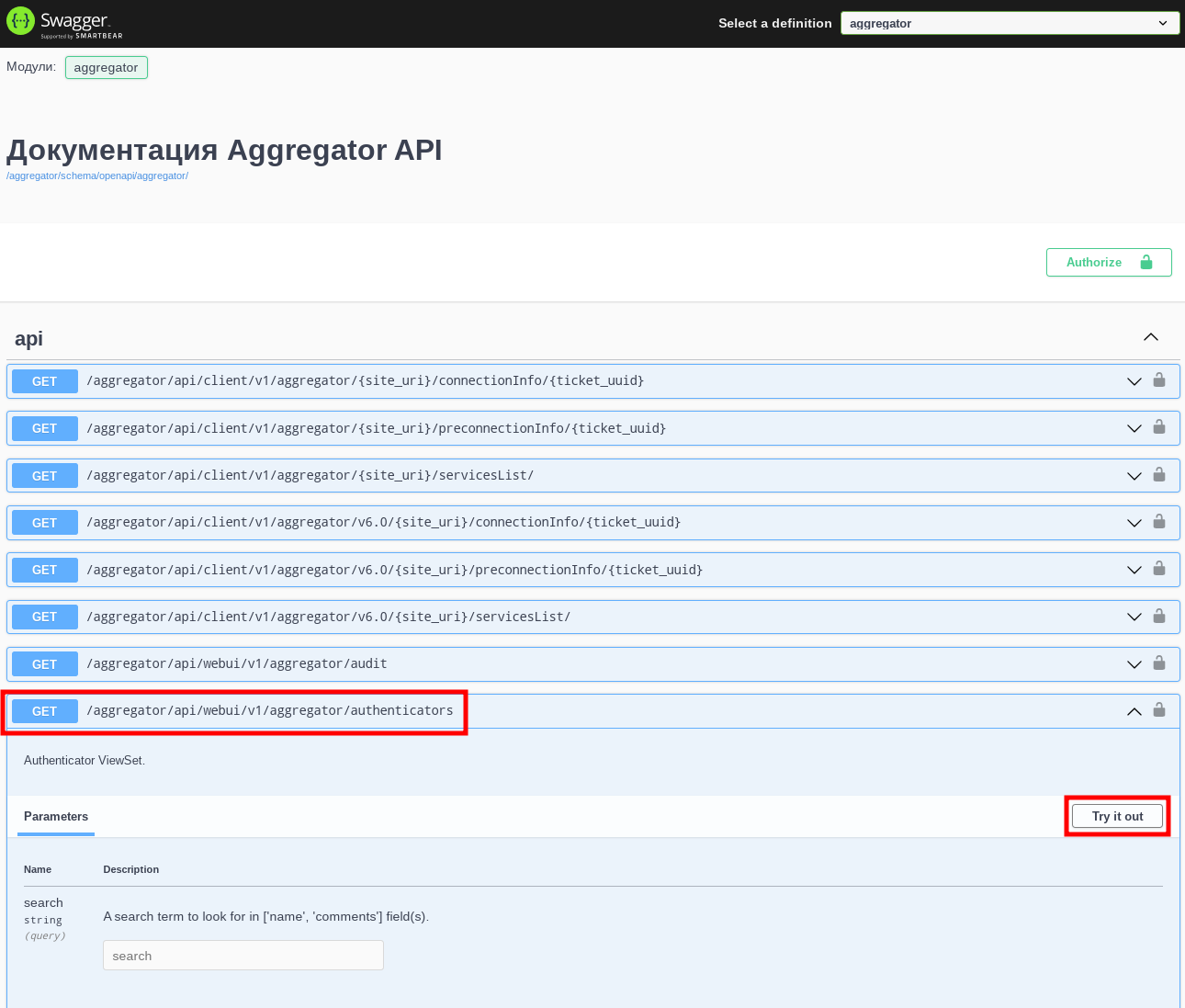Collapse the api section chevron

pos(1150,337)
